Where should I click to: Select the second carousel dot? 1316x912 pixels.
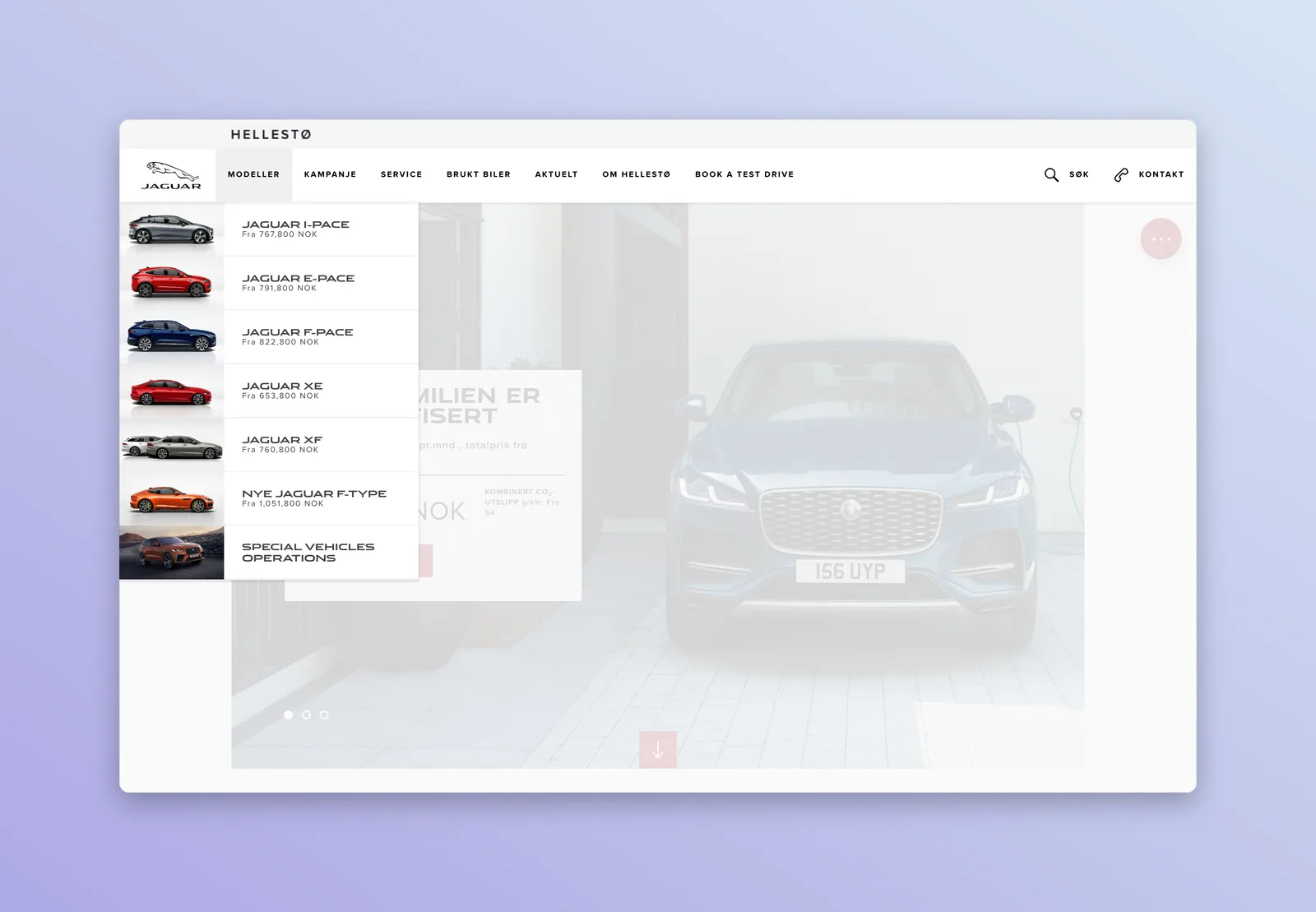pos(306,715)
